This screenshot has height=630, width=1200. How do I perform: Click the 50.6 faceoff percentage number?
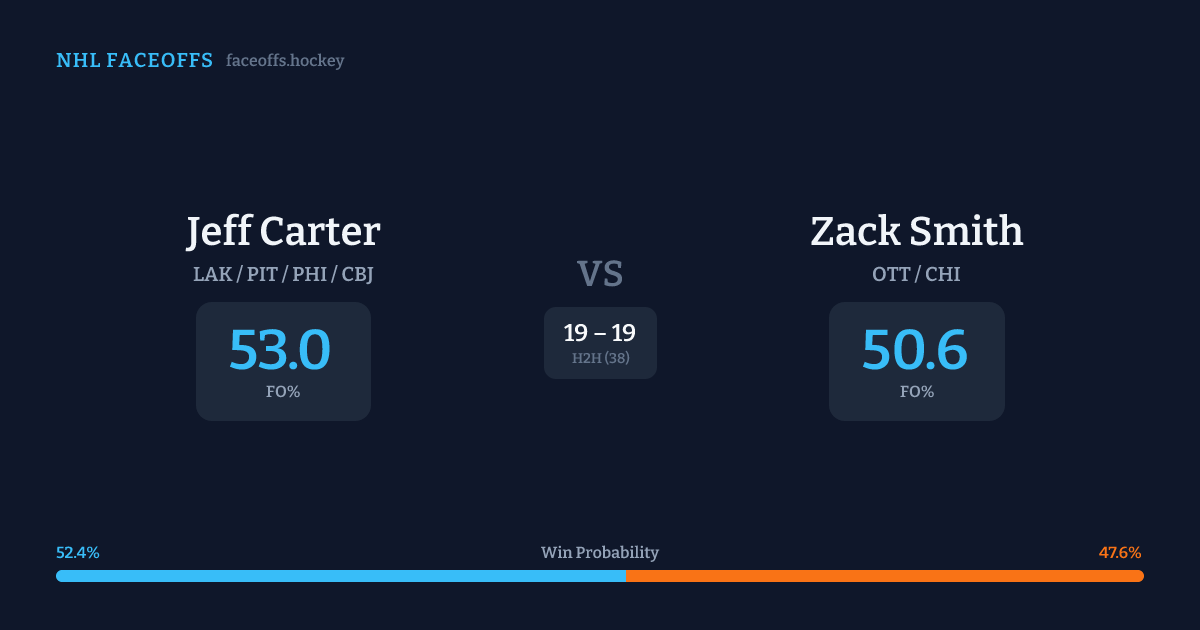(915, 350)
